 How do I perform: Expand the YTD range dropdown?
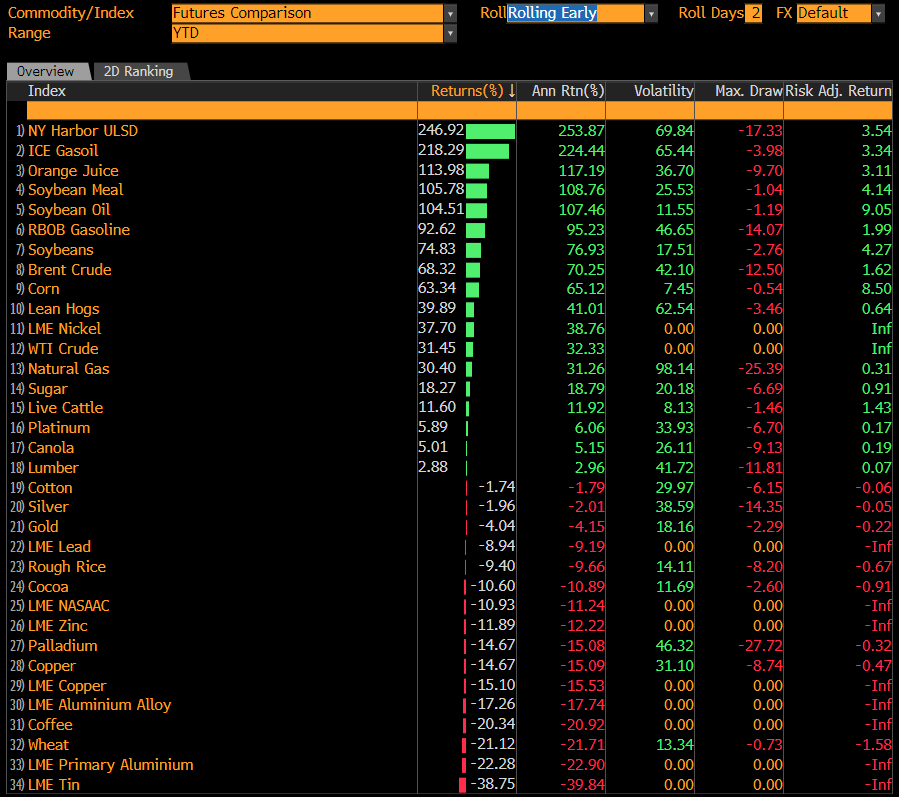[x=451, y=33]
